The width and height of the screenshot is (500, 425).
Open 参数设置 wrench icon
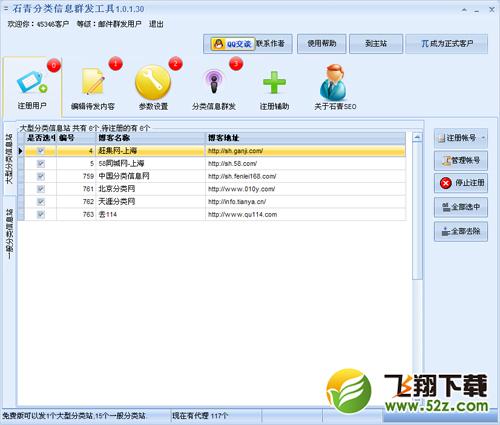click(153, 82)
